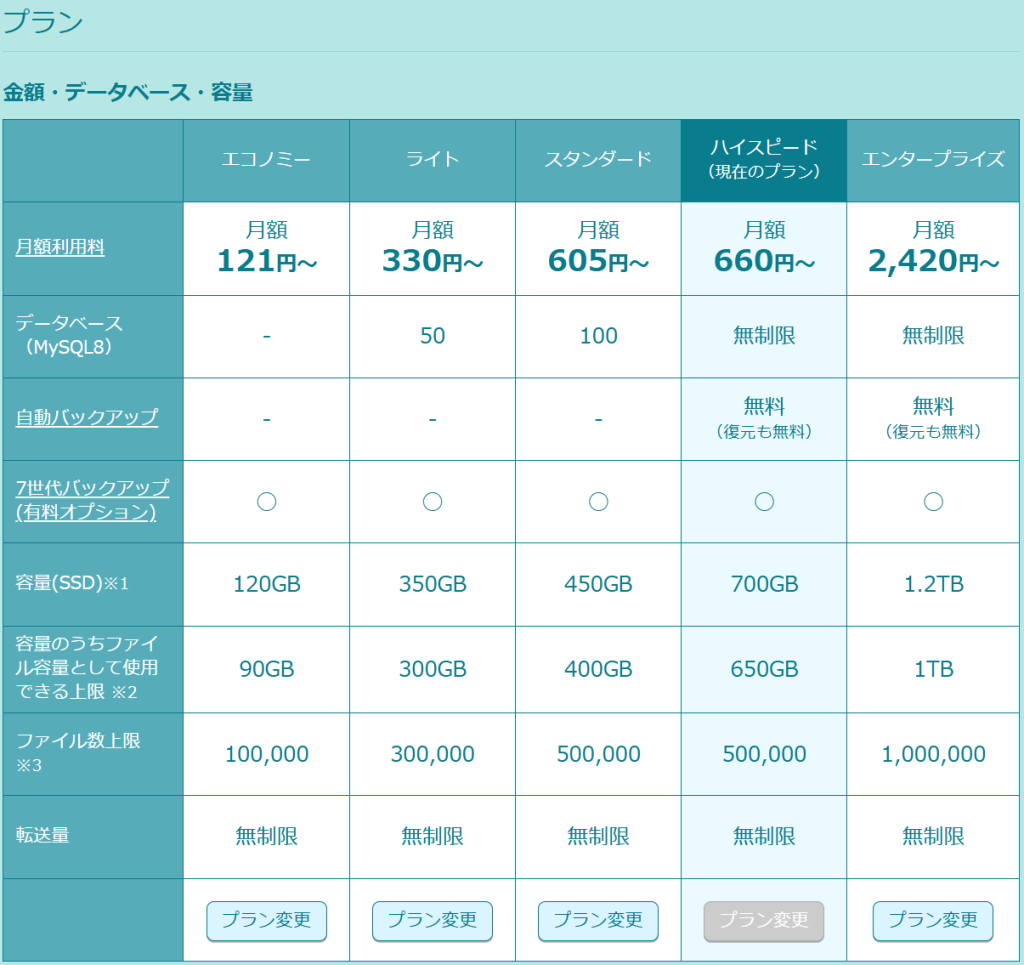Click the 700GB SSD capacity cell
This screenshot has width=1024, height=965.
click(764, 585)
